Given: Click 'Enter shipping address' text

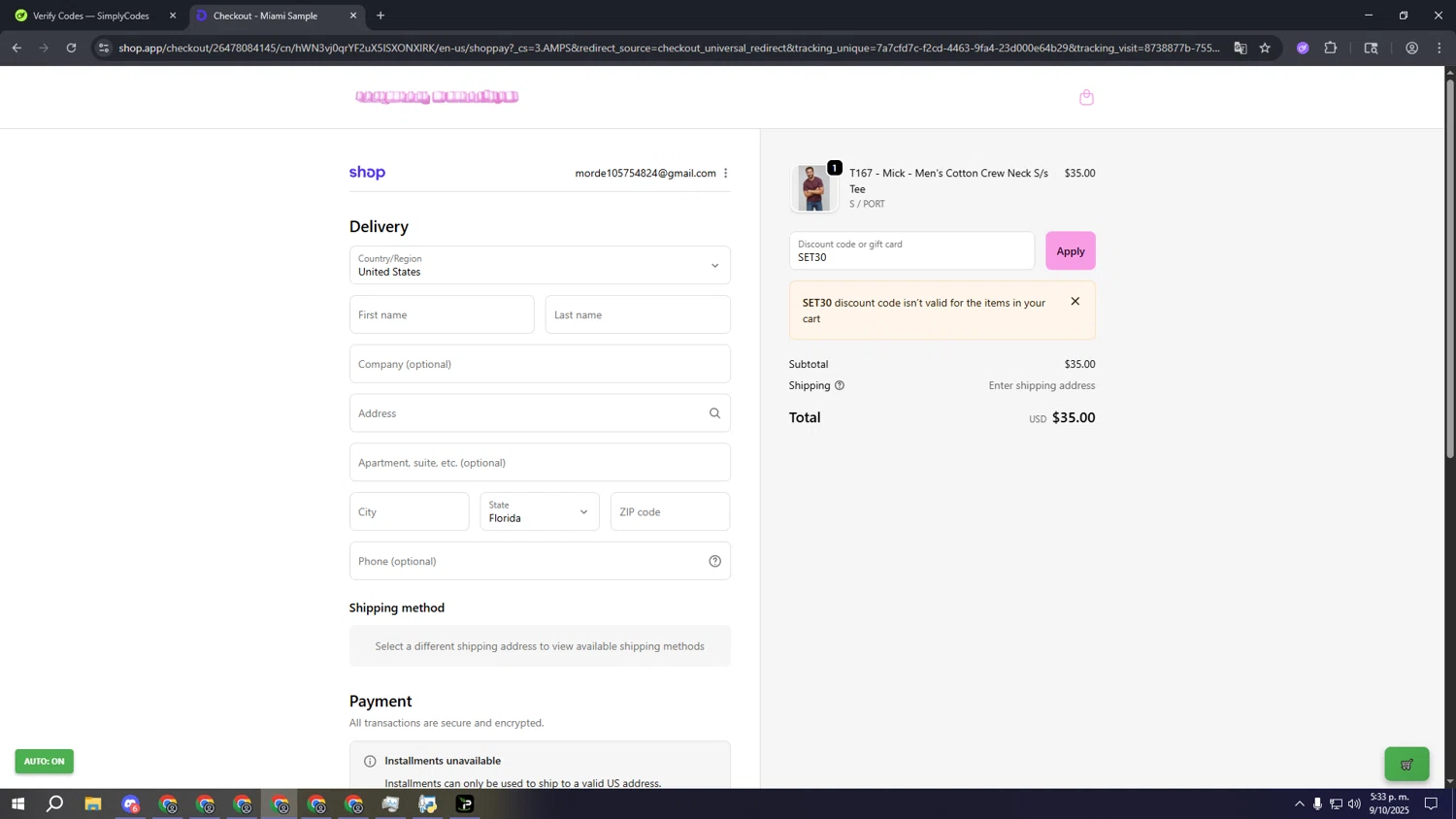Looking at the screenshot, I should pyautogui.click(x=1042, y=385).
